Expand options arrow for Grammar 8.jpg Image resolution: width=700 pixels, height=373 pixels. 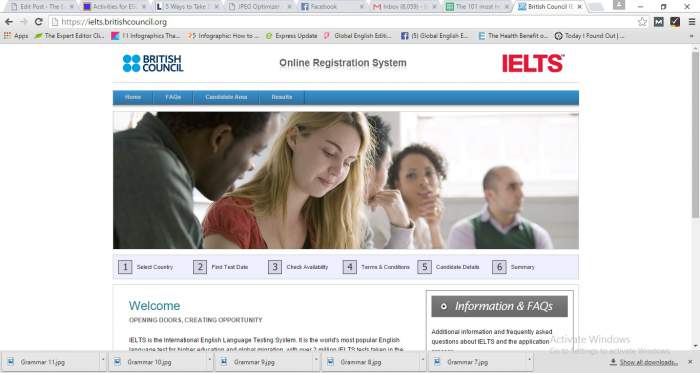click(x=423, y=360)
